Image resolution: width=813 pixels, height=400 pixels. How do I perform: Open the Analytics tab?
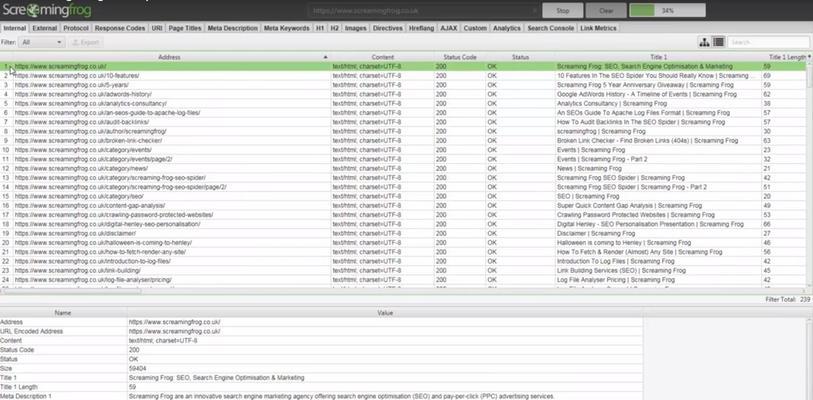pyautogui.click(x=507, y=29)
